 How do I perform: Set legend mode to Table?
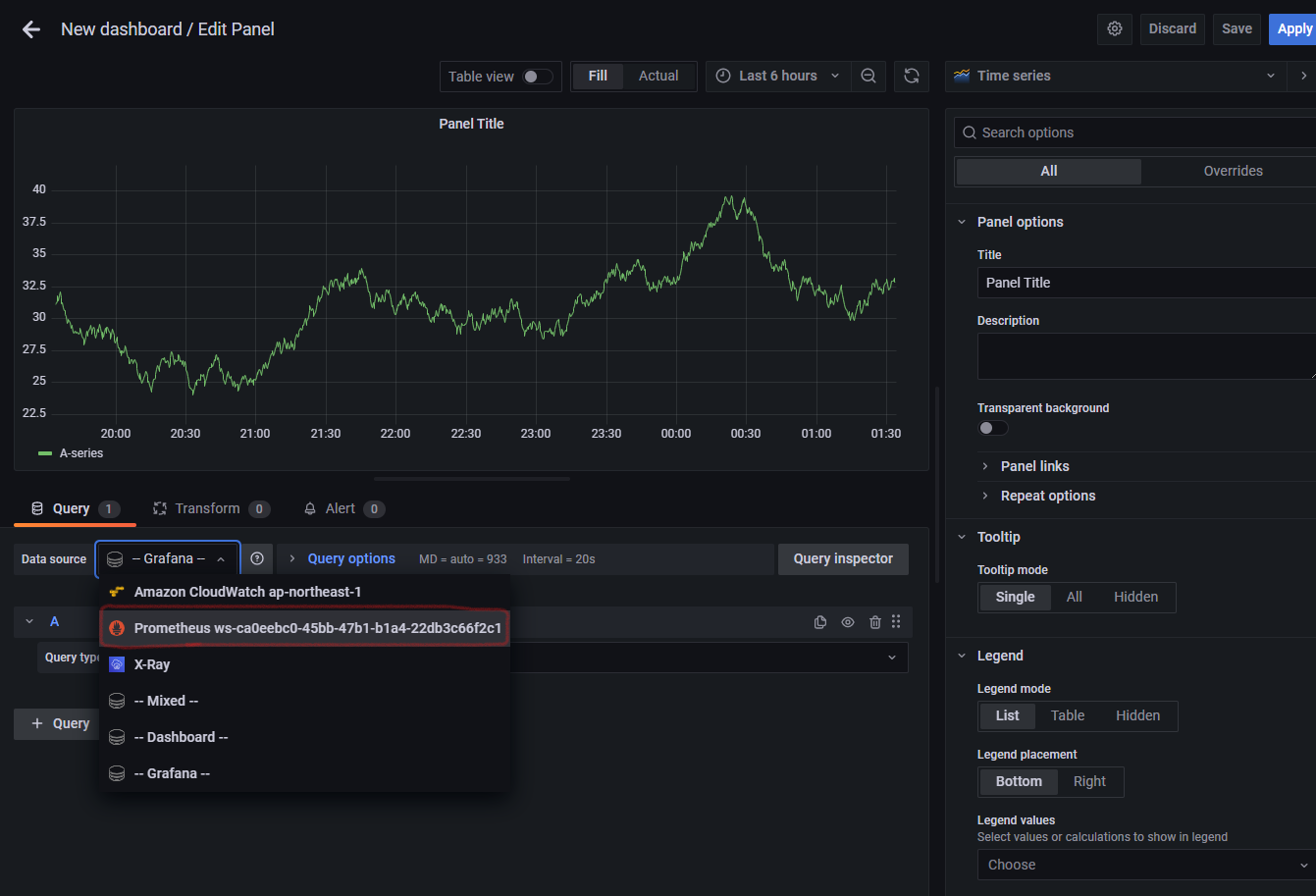click(x=1068, y=715)
